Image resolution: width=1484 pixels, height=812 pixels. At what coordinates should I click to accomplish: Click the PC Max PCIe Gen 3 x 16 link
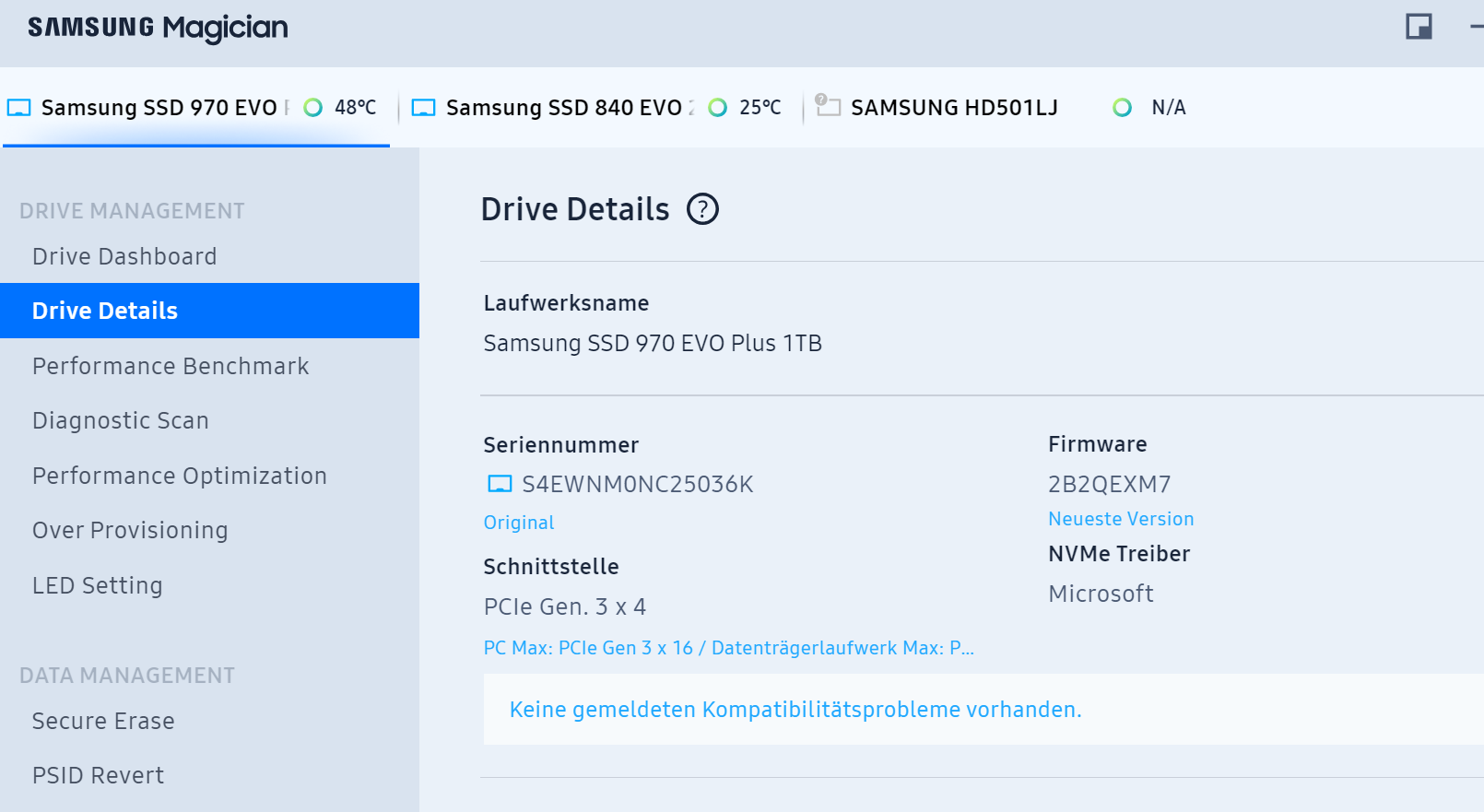[728, 648]
